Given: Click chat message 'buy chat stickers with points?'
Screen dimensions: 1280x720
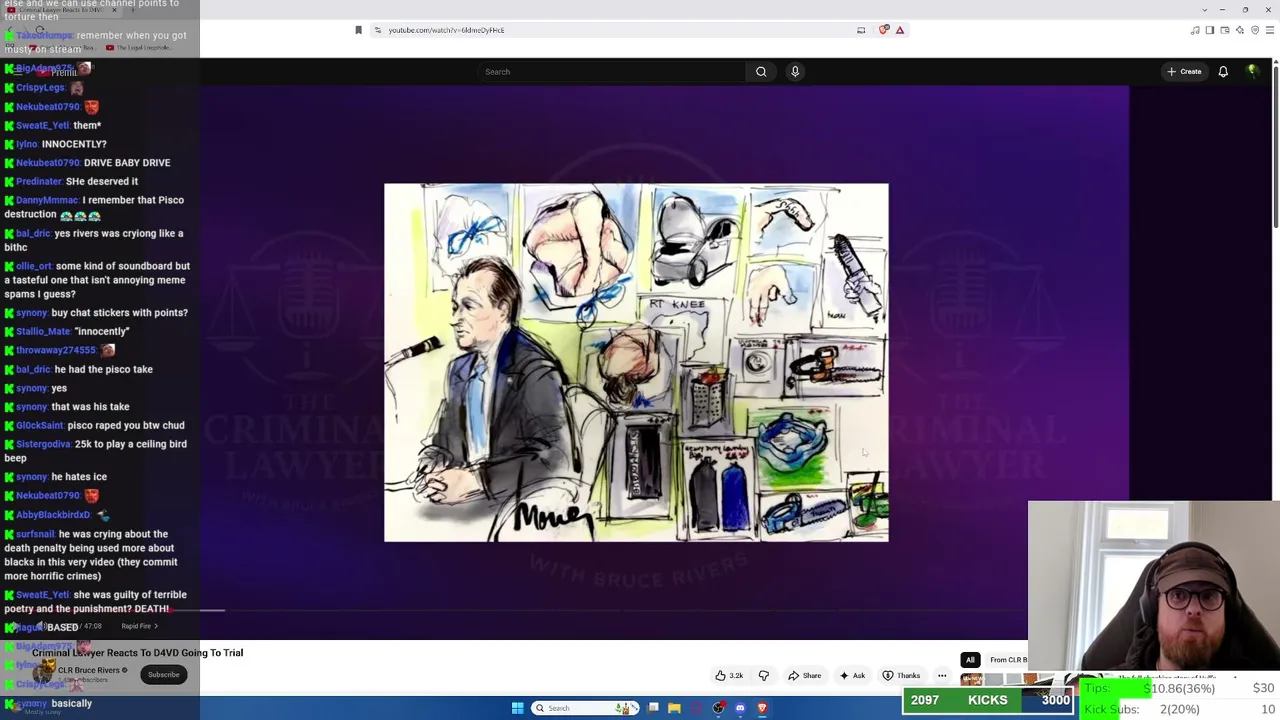Looking at the screenshot, I should [119, 313].
